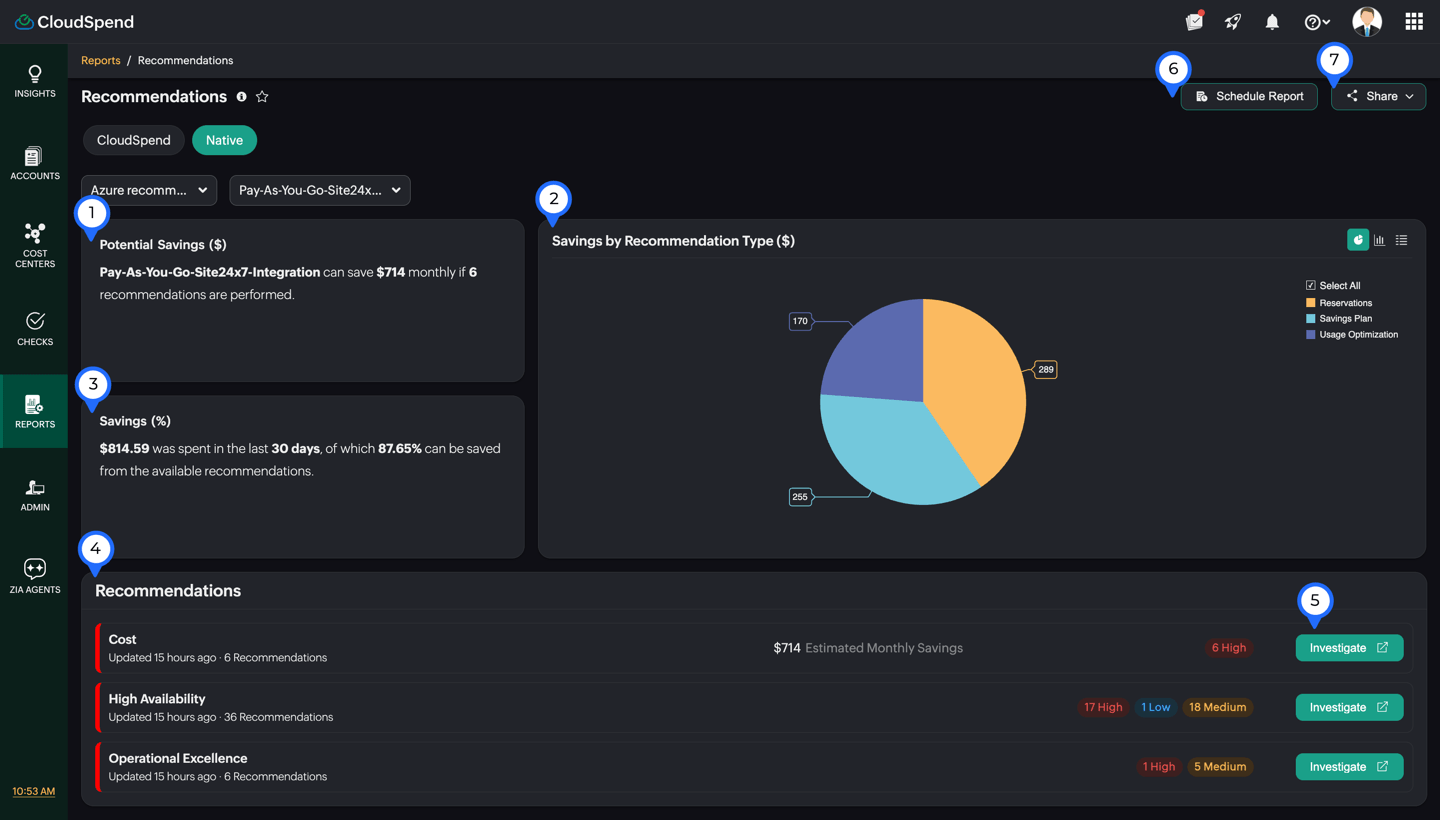Mark Recommendations report as favorite star
1440x820 pixels.
point(262,97)
